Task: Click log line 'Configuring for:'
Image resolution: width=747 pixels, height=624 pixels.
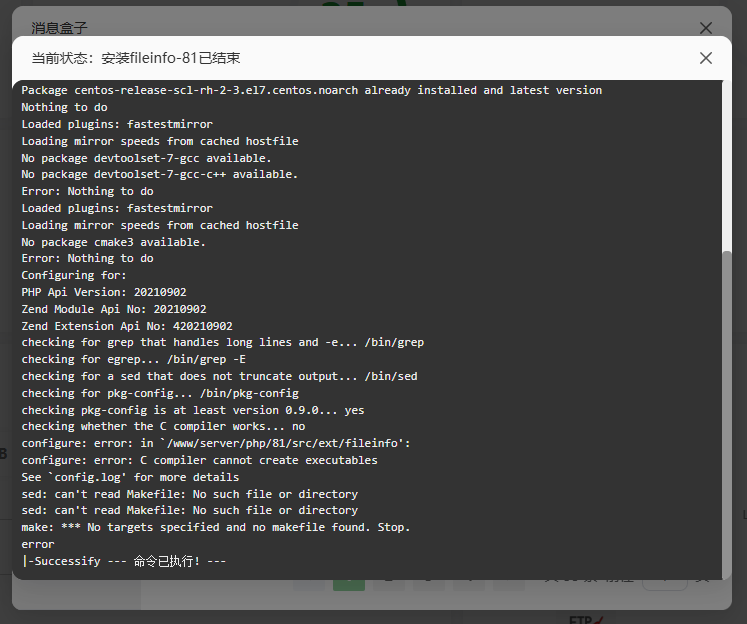Action: click(x=74, y=275)
